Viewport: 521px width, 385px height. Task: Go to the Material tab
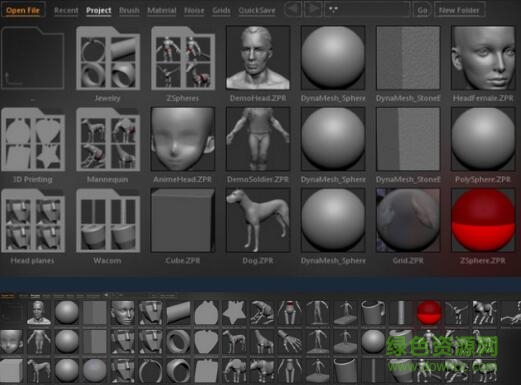click(162, 11)
